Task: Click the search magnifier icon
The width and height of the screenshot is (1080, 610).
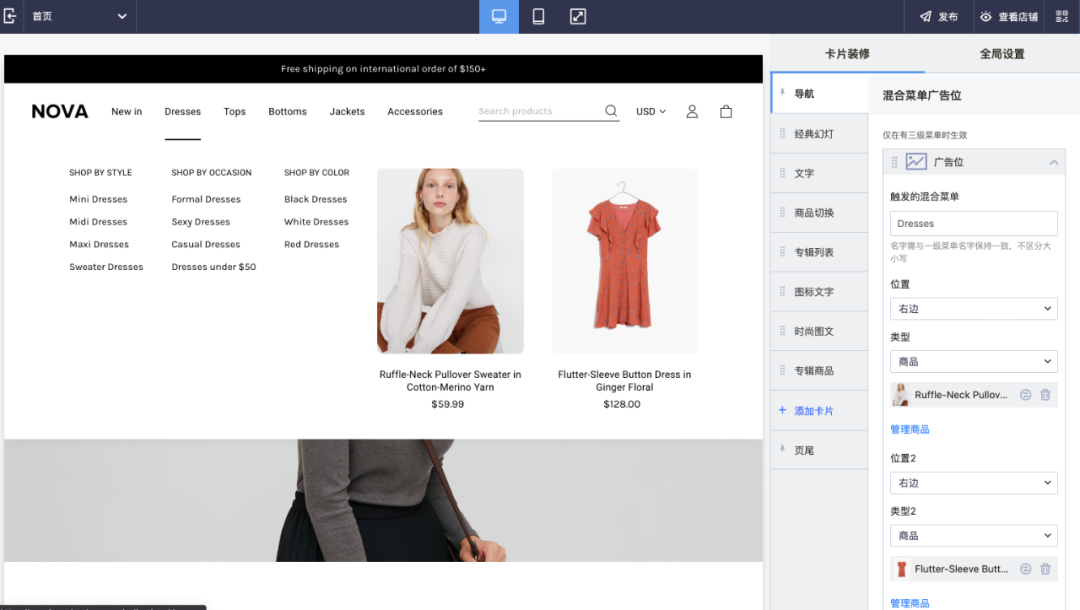Action: (611, 111)
